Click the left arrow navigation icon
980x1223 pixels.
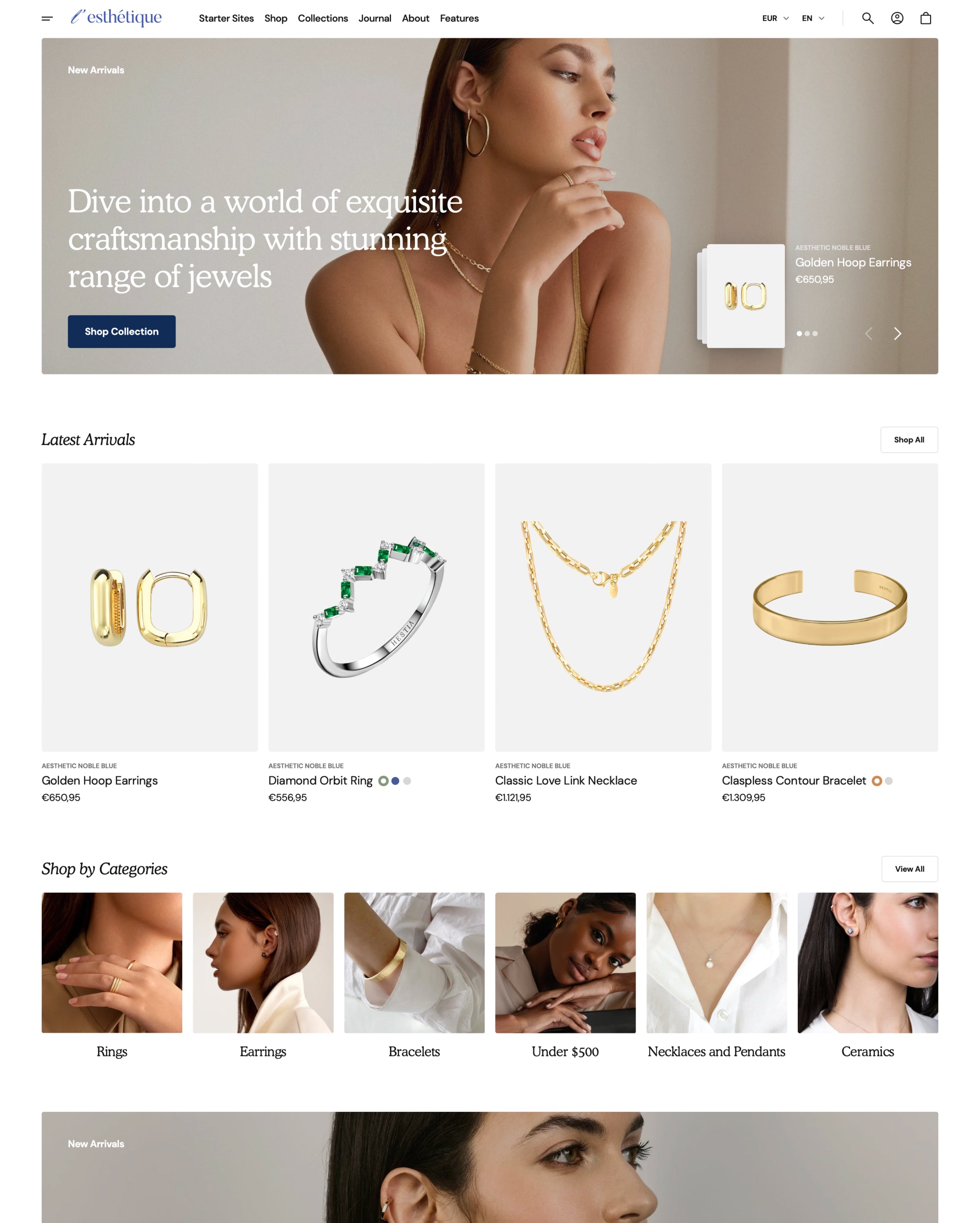click(869, 333)
